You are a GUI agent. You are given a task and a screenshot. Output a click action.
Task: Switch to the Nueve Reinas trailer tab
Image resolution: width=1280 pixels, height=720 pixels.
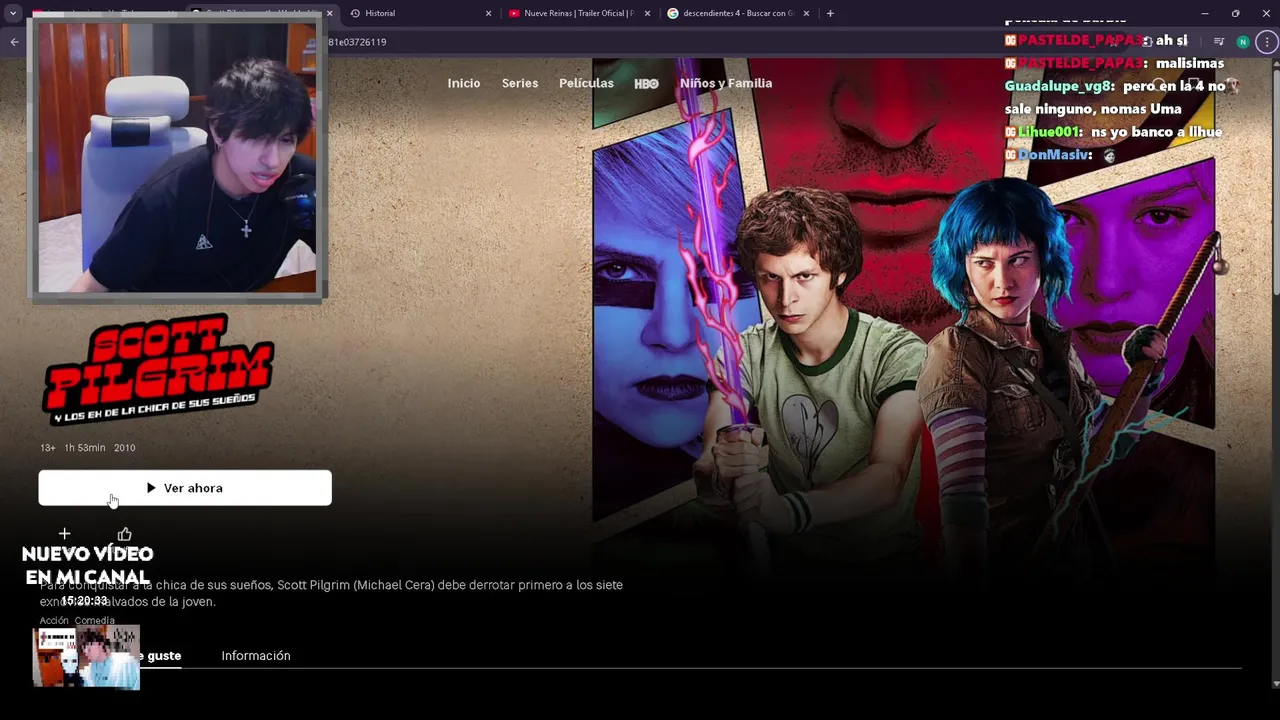pyautogui.click(x=578, y=13)
